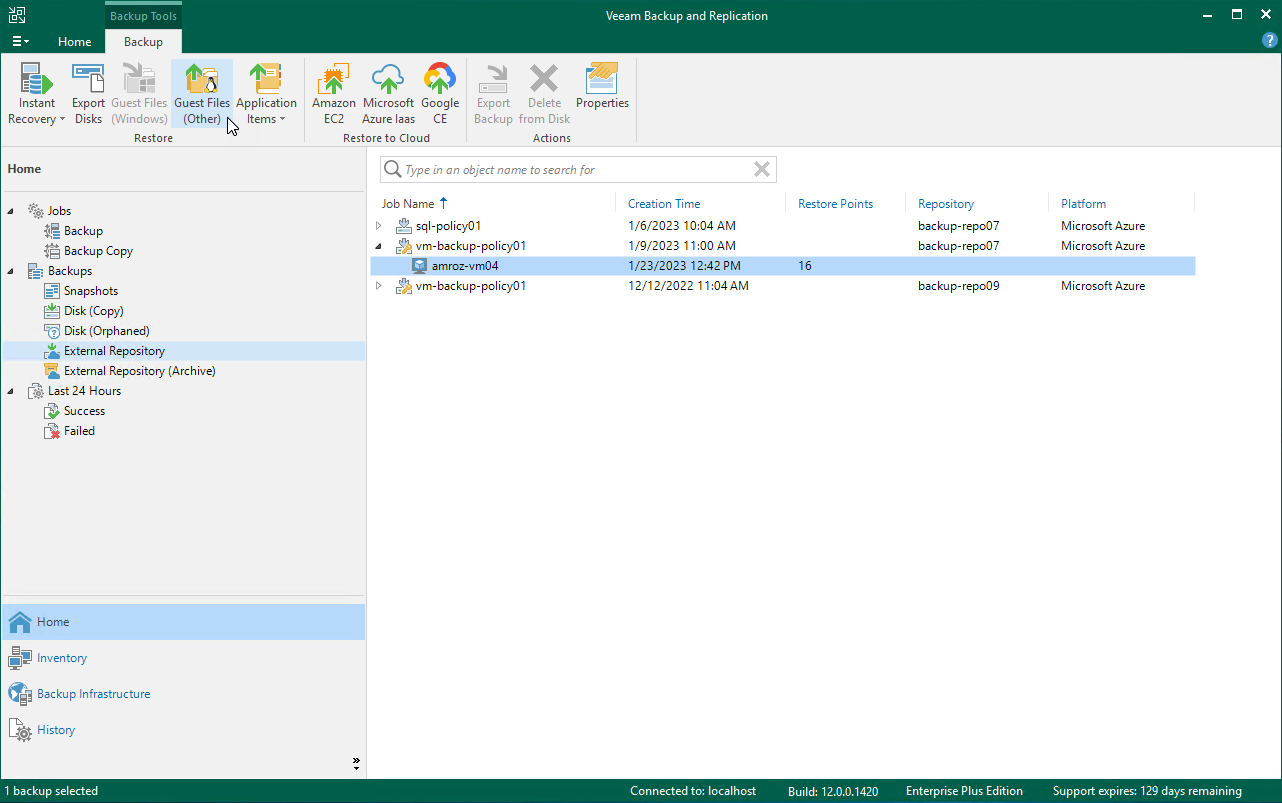Expand the sql-policy01 job row
Image resolution: width=1282 pixels, height=803 pixels.
[379, 226]
